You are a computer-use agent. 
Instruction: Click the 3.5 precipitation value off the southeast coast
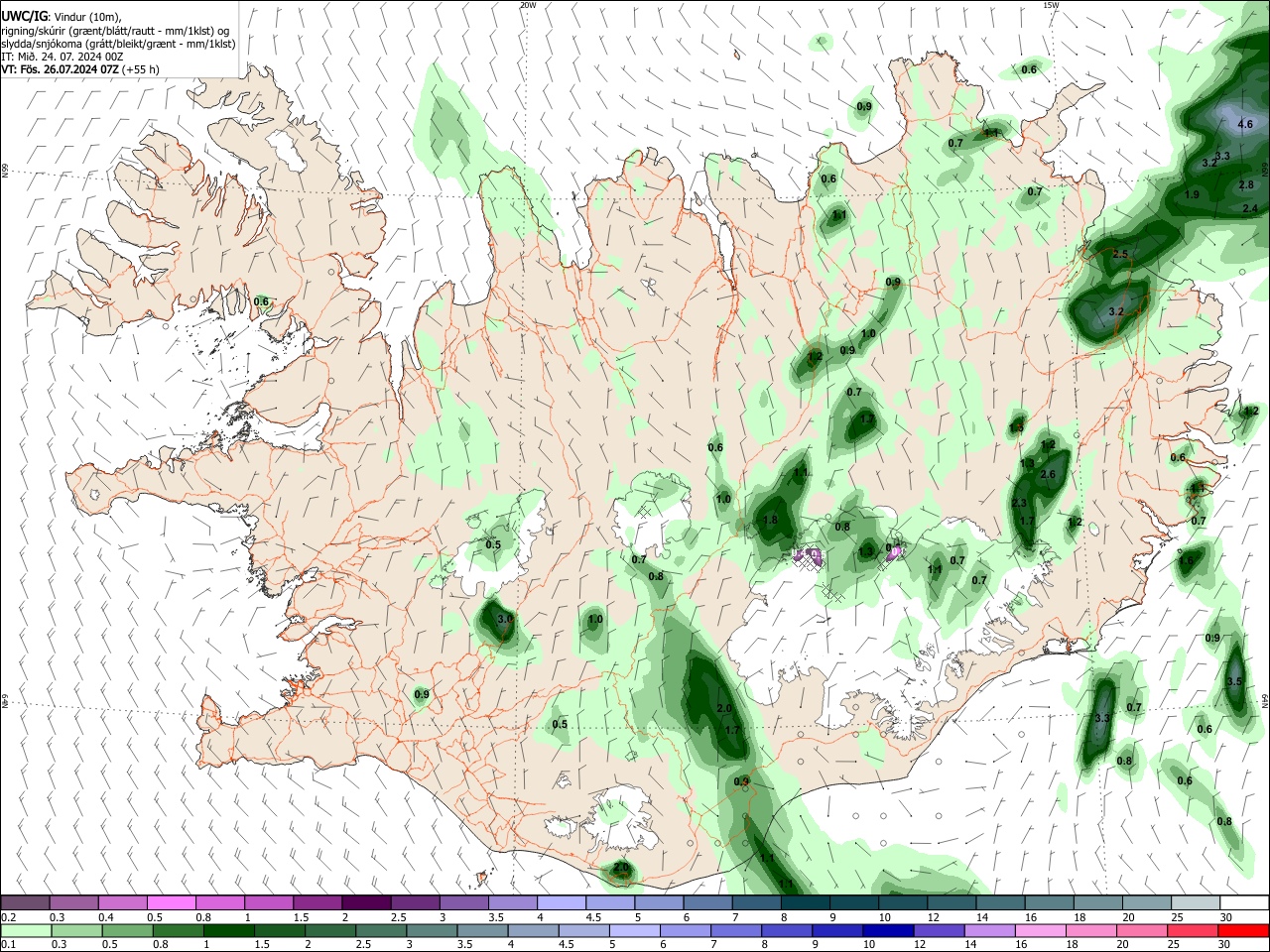(x=1234, y=682)
